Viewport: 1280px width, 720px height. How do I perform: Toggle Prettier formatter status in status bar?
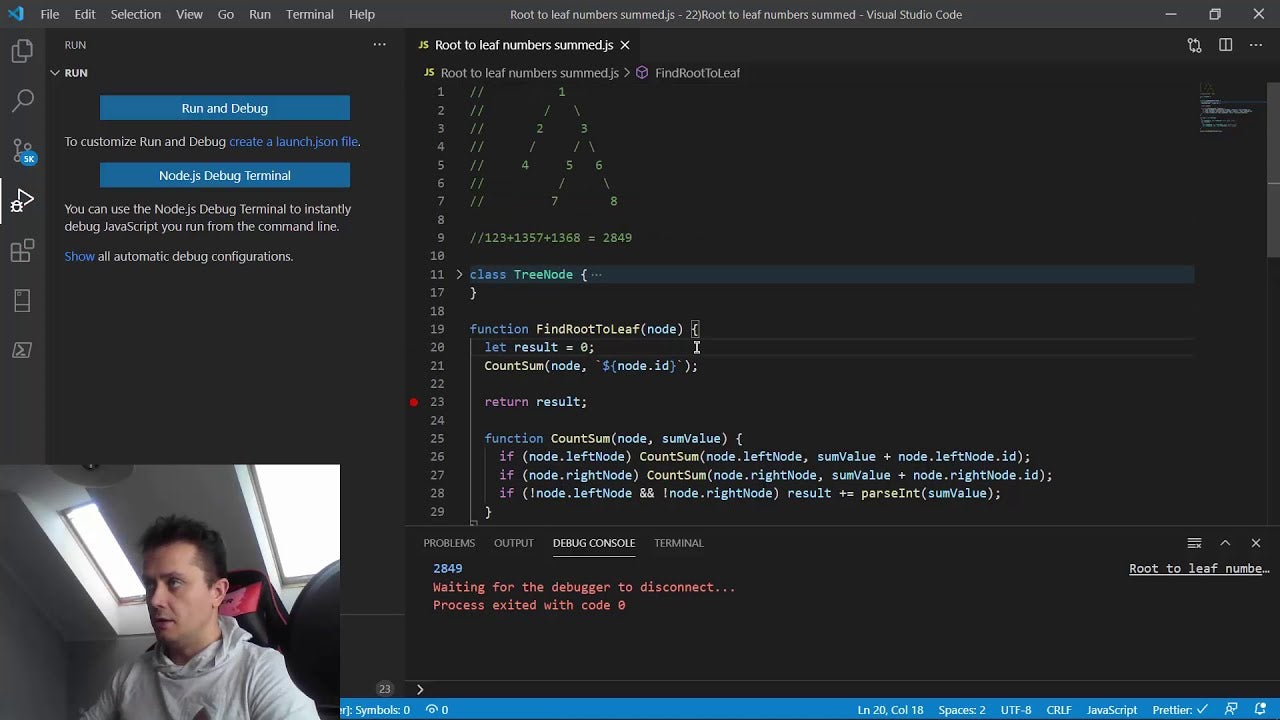[1180, 709]
